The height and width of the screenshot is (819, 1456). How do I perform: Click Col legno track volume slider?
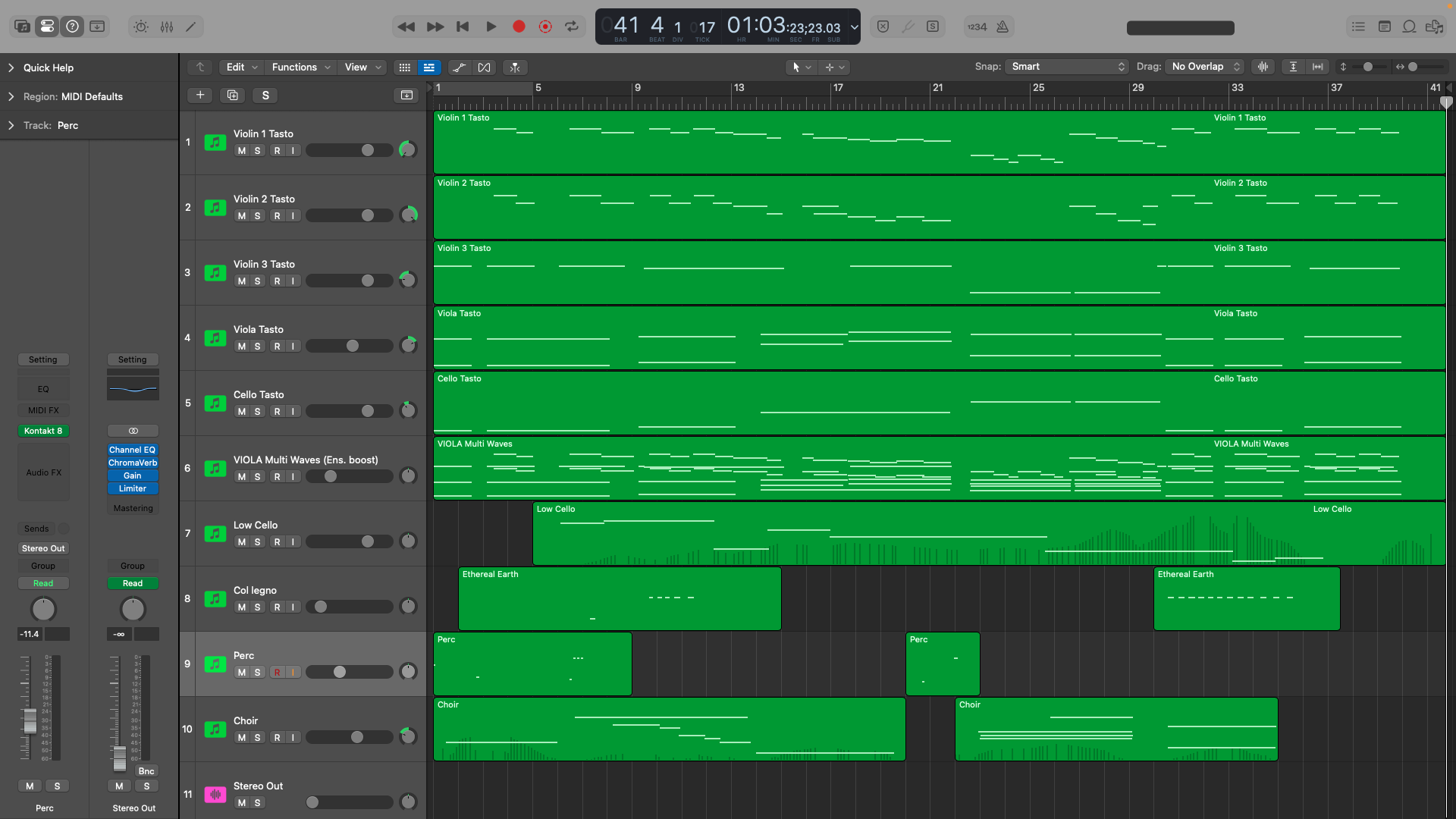pos(350,607)
